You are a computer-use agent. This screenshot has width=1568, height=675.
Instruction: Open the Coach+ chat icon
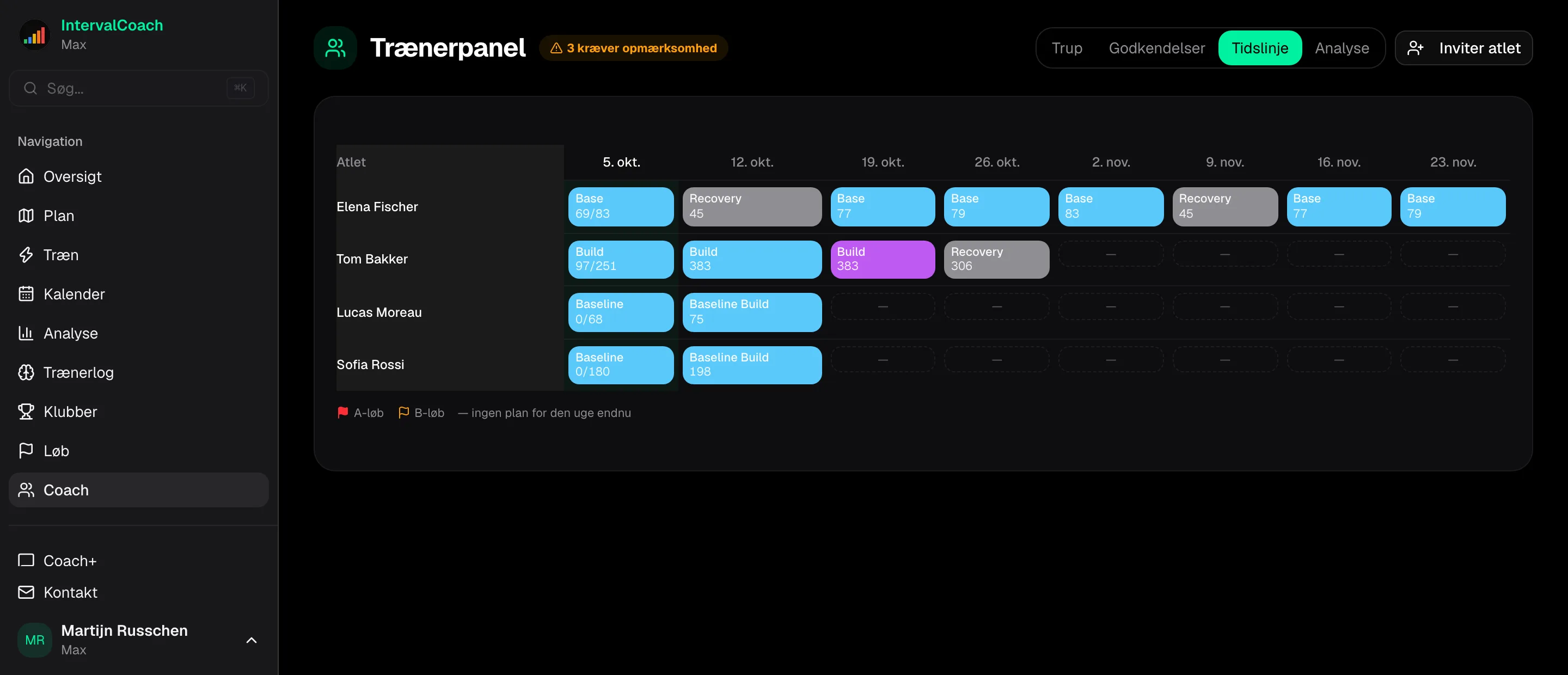pos(26,560)
